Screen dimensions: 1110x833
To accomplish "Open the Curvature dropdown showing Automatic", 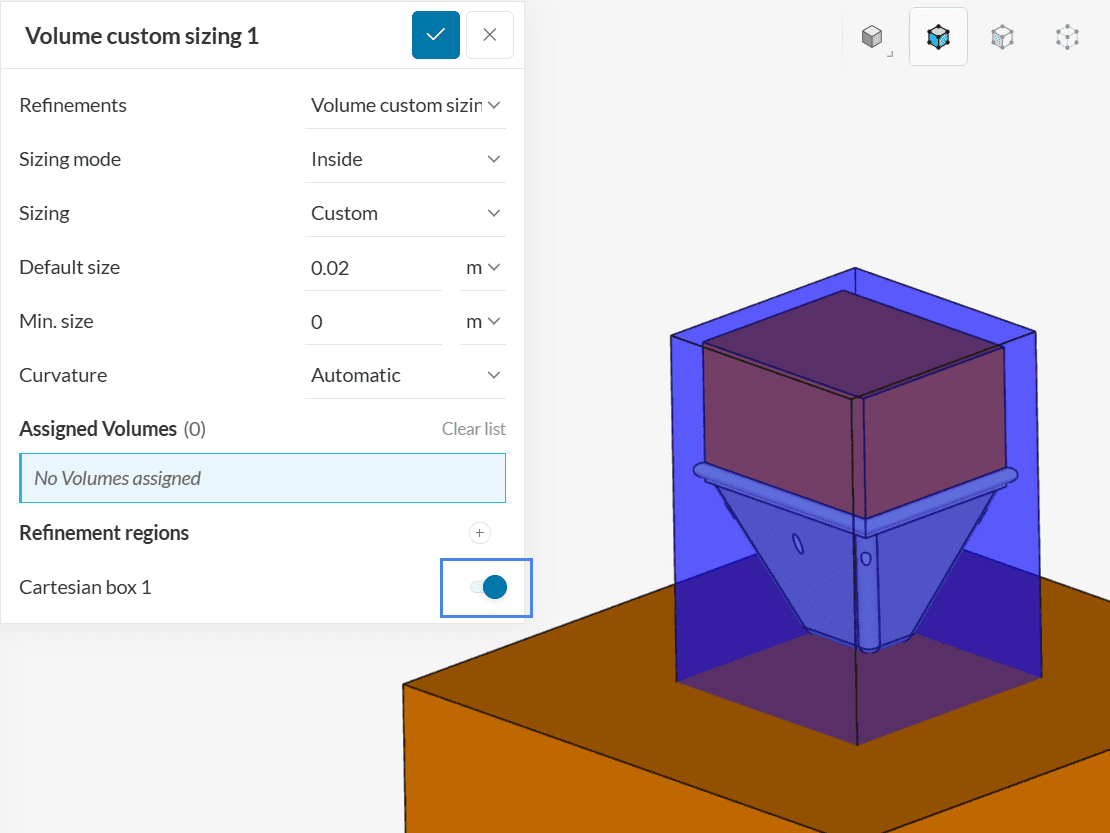I will point(405,375).
